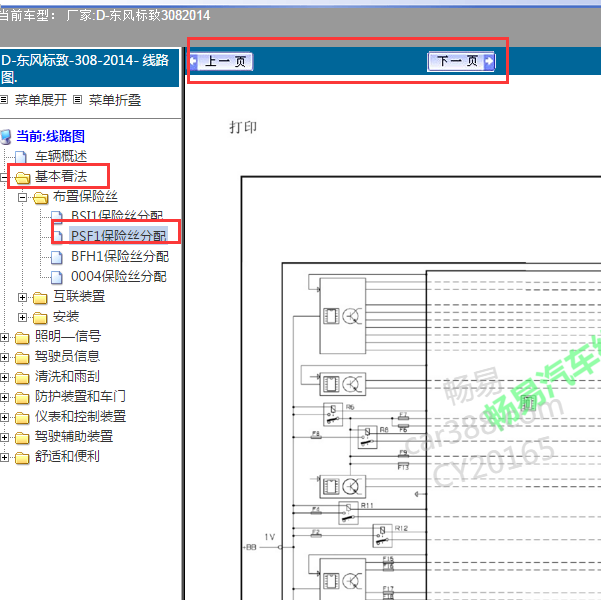Click the icon beside 菜单展开

click(x=4, y=100)
